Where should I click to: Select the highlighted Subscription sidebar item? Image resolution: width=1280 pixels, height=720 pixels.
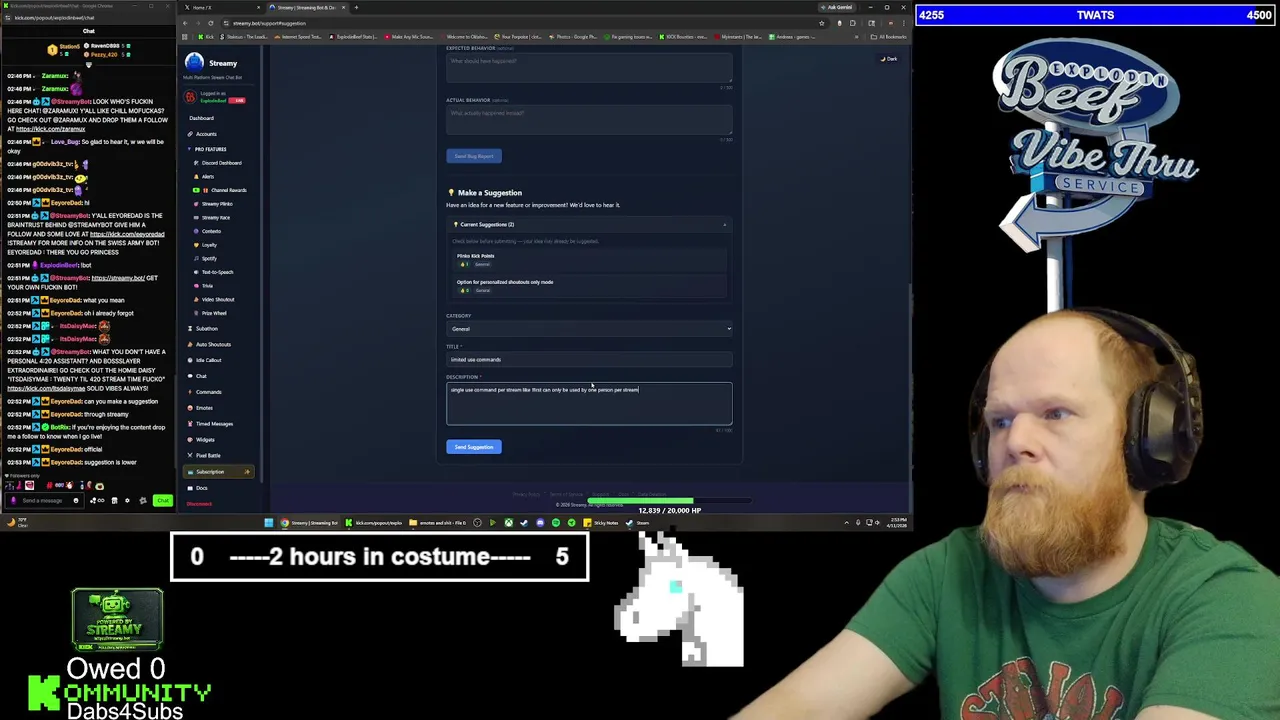pyautogui.click(x=217, y=472)
